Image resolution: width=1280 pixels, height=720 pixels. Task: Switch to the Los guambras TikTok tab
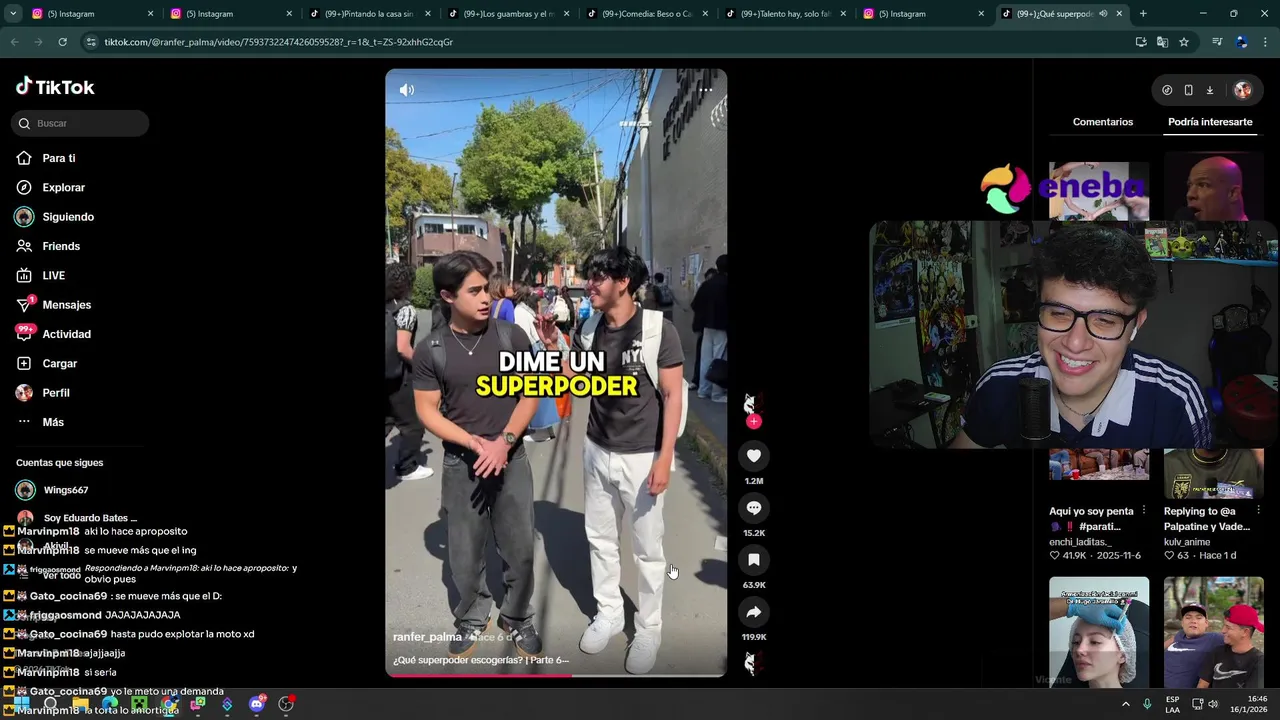point(507,14)
